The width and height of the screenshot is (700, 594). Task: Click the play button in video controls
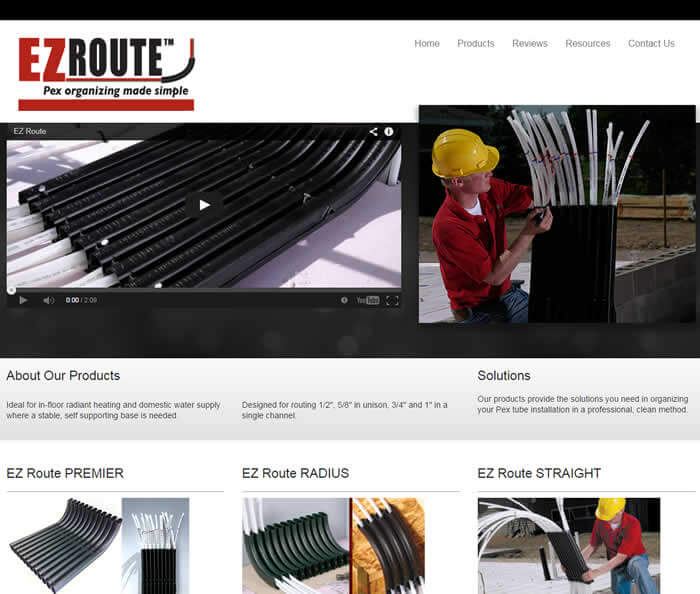pyautogui.click(x=23, y=300)
